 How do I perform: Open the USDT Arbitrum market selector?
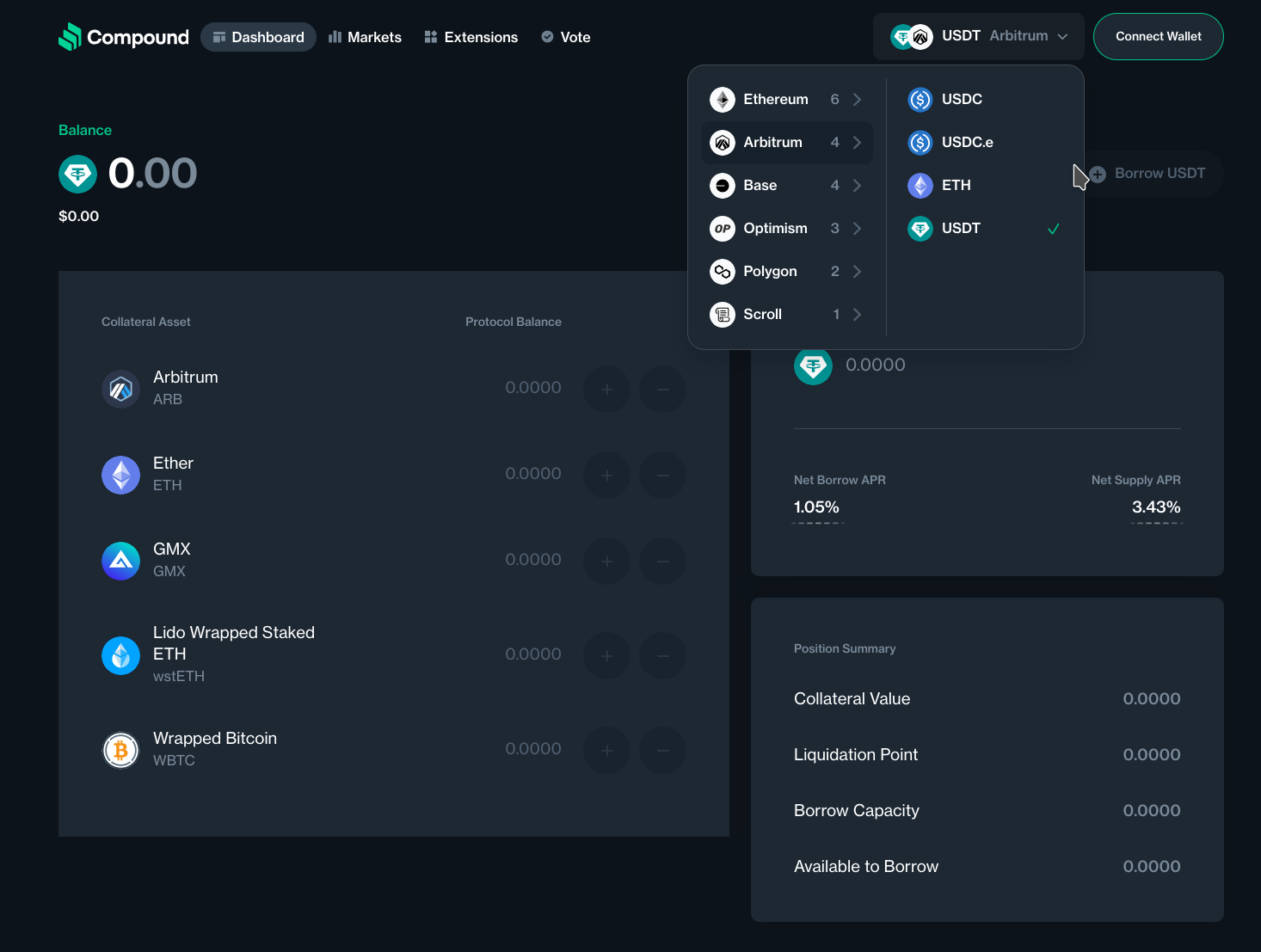[x=978, y=36]
